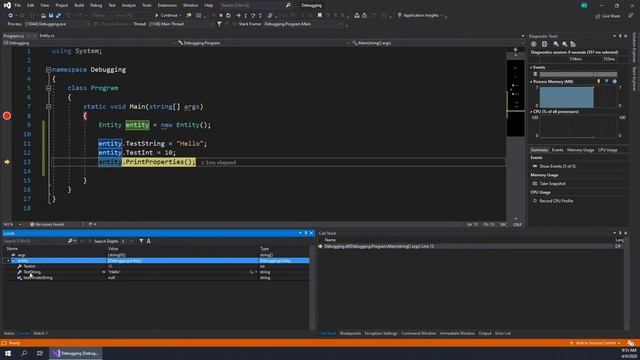640x360 pixels.
Task: Collapse the Events section in Diagnostic Tools
Action: click(531, 67)
